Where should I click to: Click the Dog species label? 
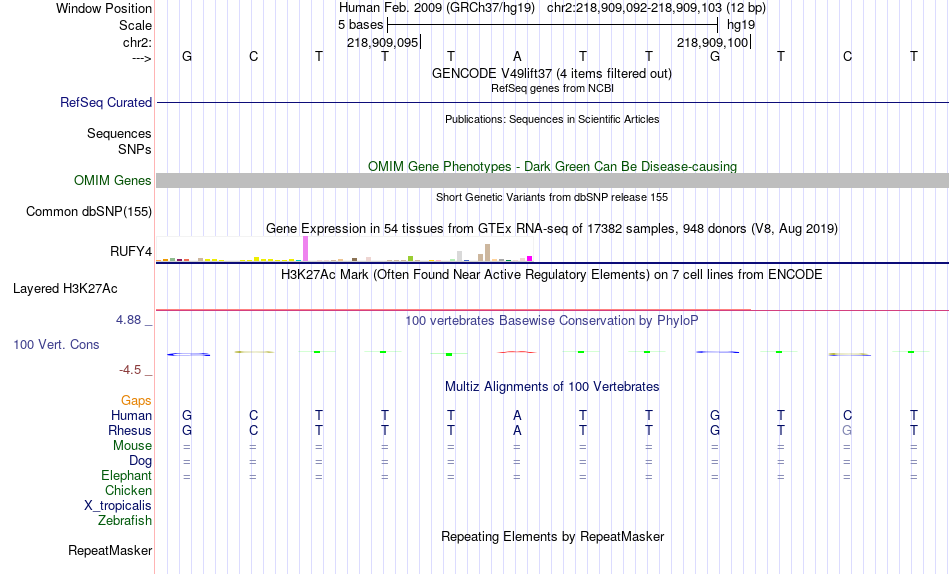pyautogui.click(x=140, y=461)
